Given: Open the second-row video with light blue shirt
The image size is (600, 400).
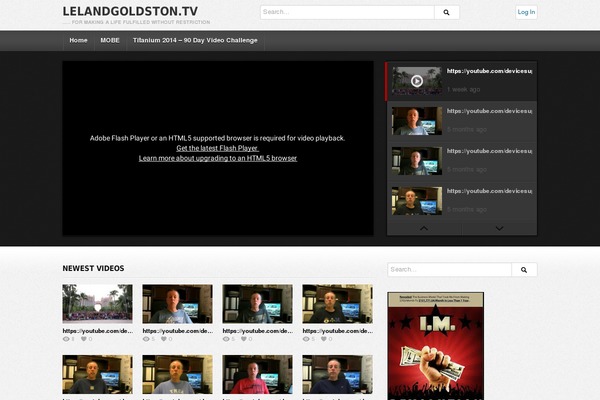Looking at the screenshot, I should click(178, 374).
